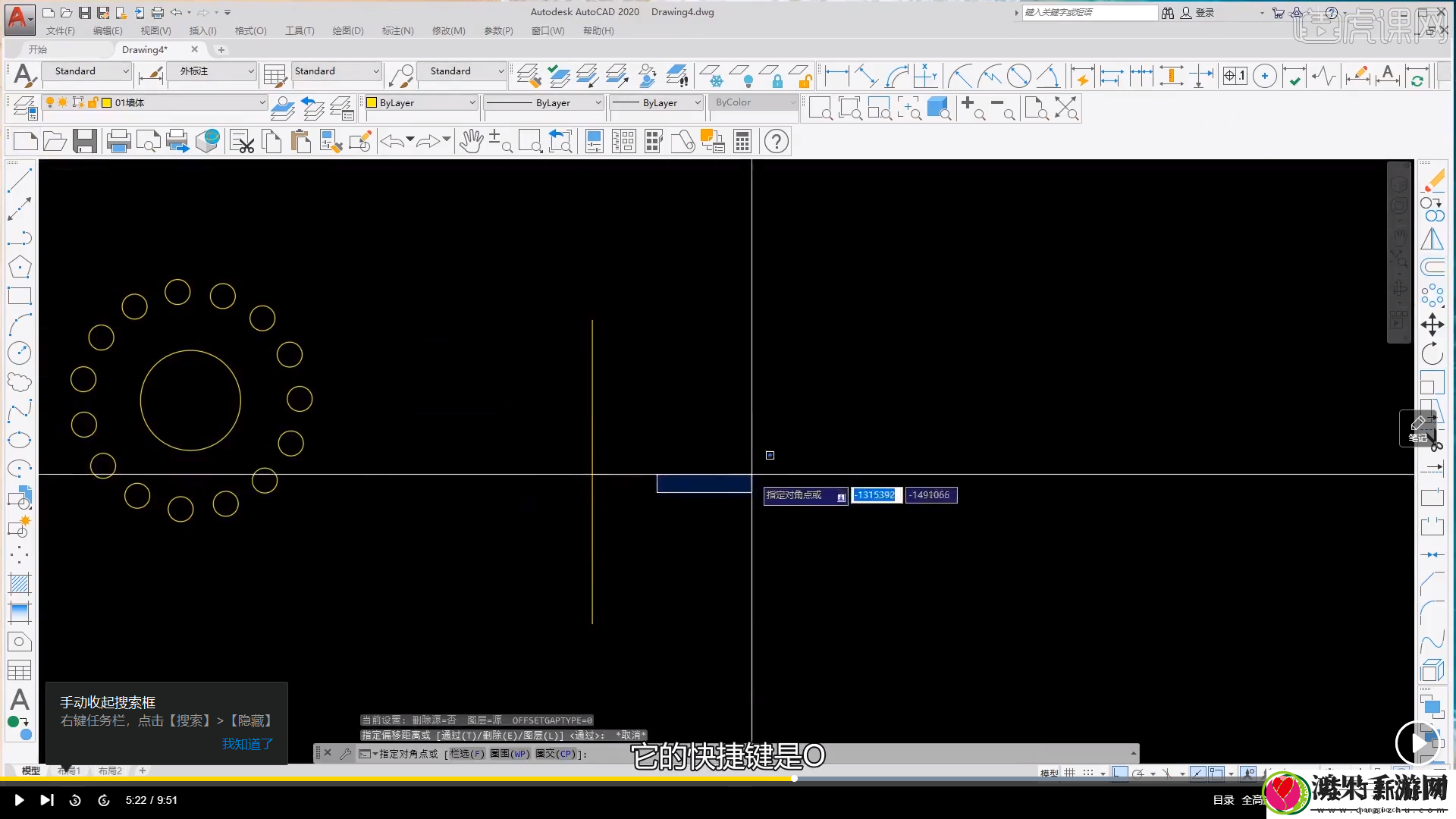Open multileader style Standard dropdown
Viewport: 1456px width, 819px height.
(462, 71)
